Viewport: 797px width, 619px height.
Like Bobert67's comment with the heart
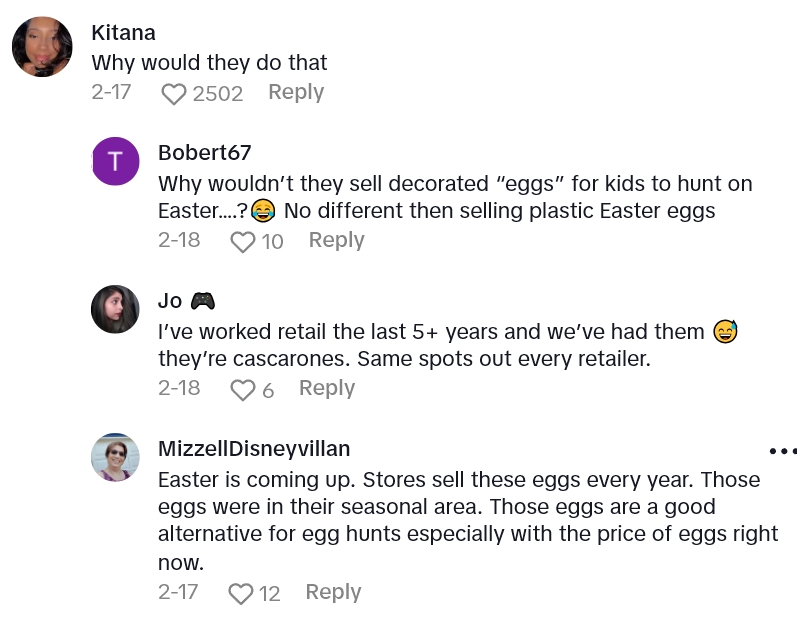pyautogui.click(x=242, y=242)
